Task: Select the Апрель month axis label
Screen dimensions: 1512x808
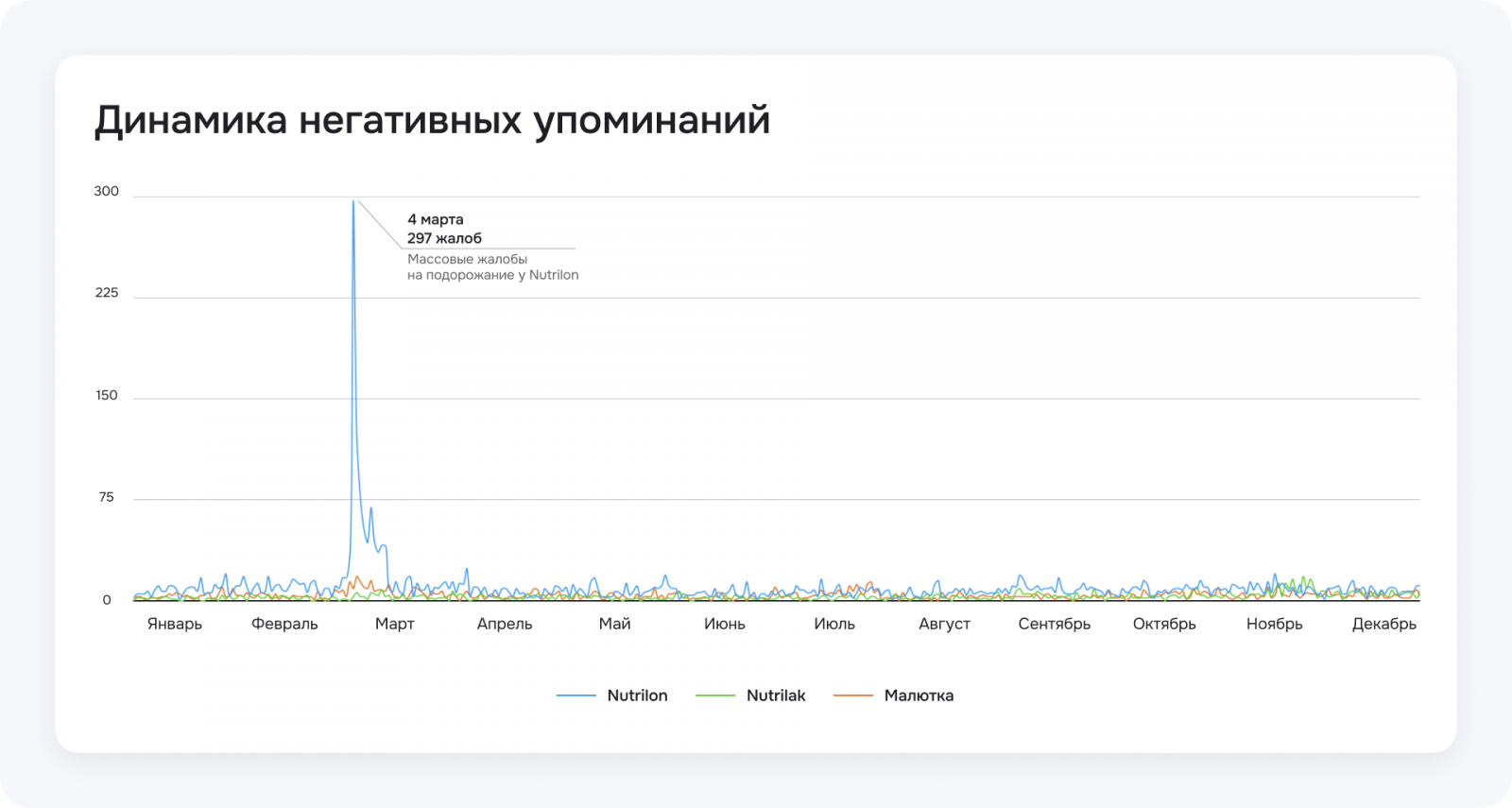Action: 505,624
